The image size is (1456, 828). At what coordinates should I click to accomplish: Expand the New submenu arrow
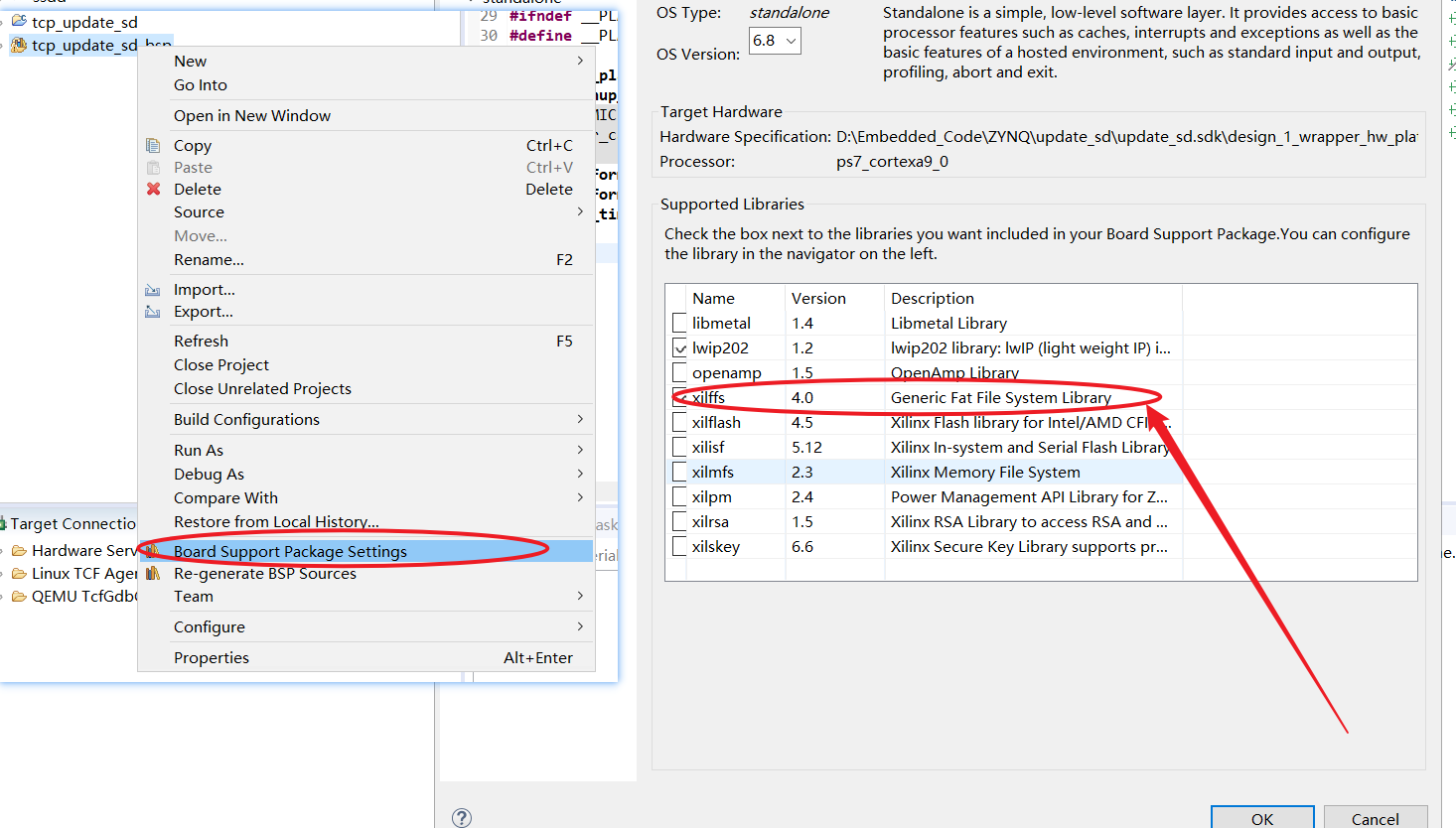pyautogui.click(x=580, y=61)
